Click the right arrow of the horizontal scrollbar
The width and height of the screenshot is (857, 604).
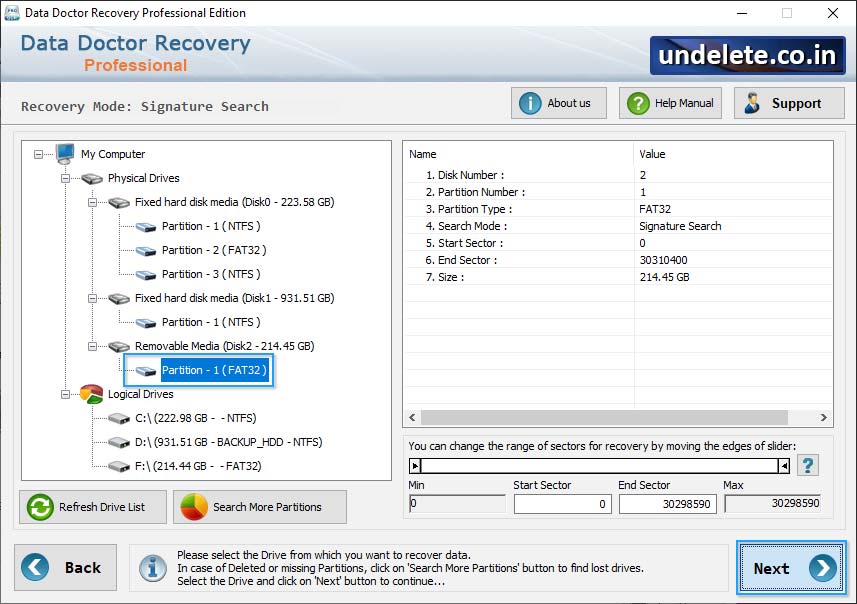[822, 418]
